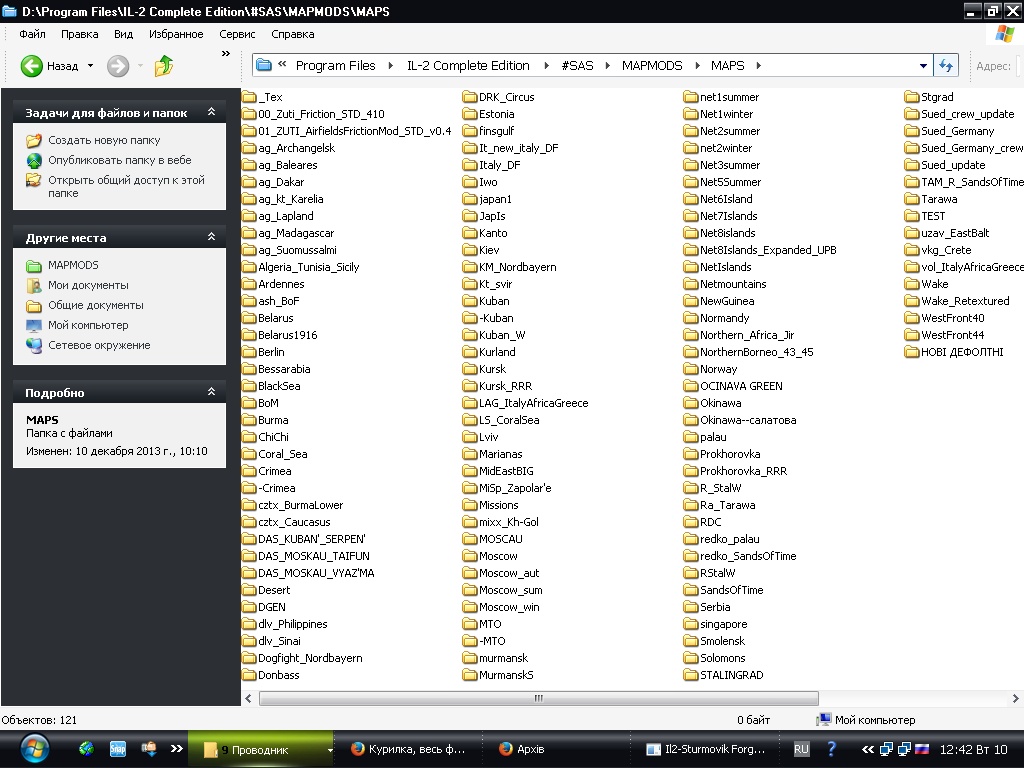Select the Stgrad folder icon
The width and height of the screenshot is (1024, 768).
(x=912, y=97)
